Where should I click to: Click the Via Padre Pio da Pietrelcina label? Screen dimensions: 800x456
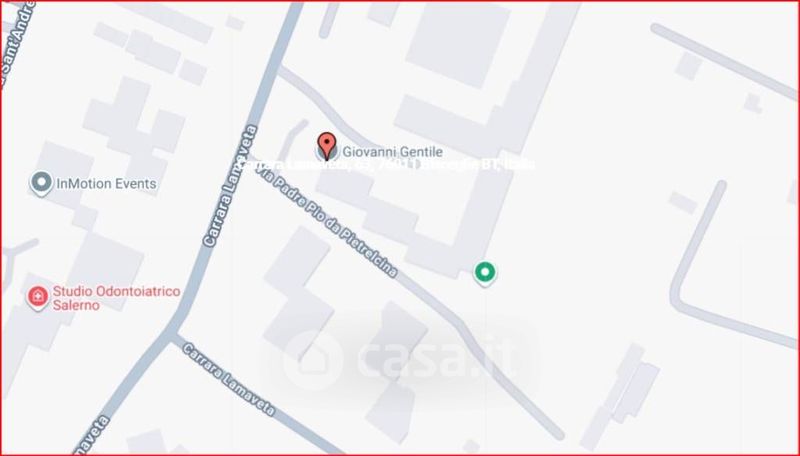click(327, 223)
